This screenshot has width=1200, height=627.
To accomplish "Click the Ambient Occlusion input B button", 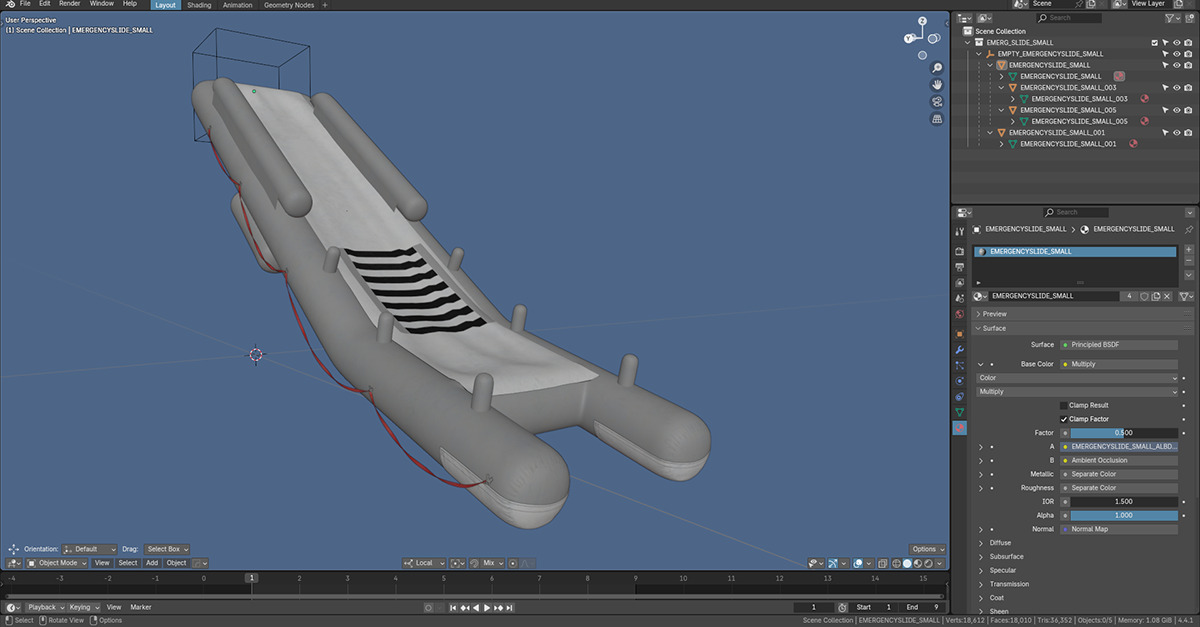I will [x=1119, y=460].
